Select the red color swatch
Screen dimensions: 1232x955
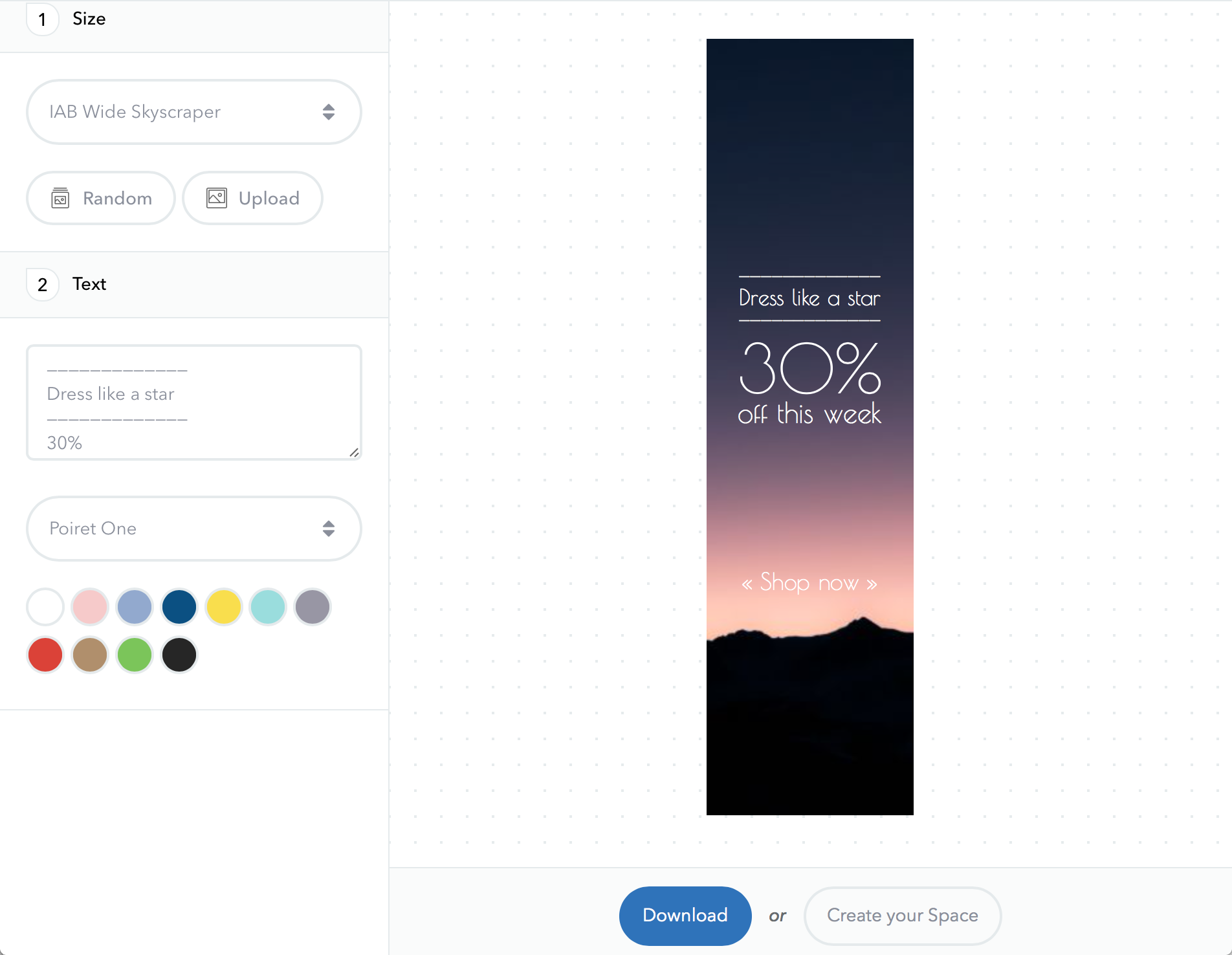pyautogui.click(x=45, y=655)
